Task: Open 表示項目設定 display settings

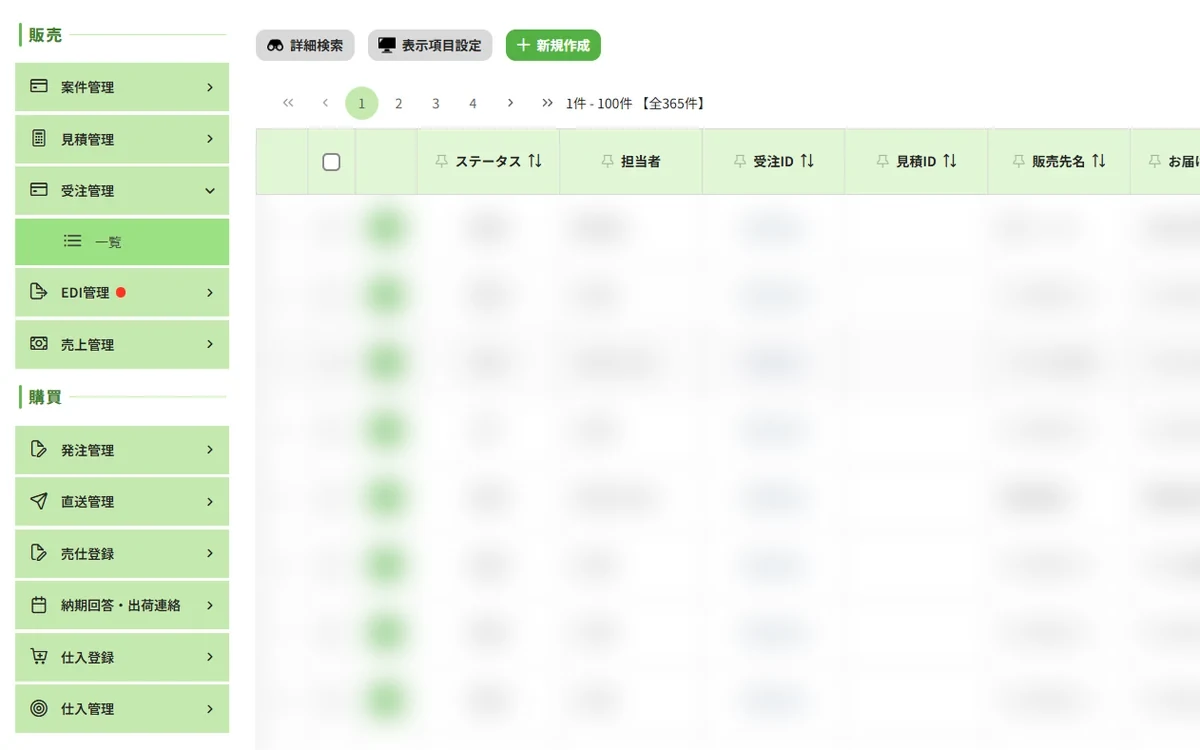Action: coord(430,45)
